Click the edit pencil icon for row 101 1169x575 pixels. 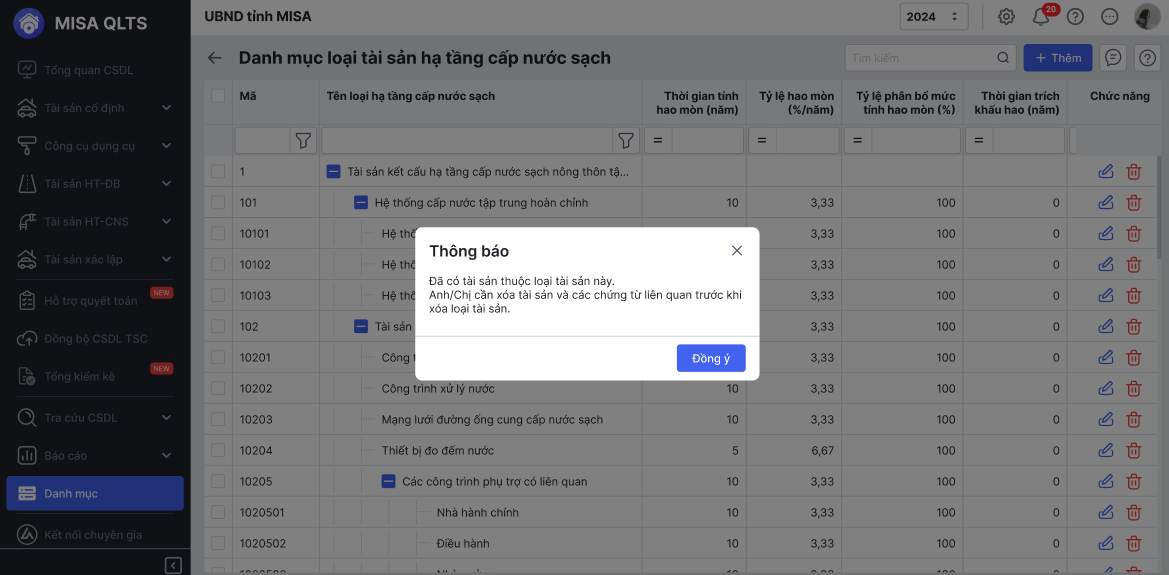pyautogui.click(x=1106, y=203)
